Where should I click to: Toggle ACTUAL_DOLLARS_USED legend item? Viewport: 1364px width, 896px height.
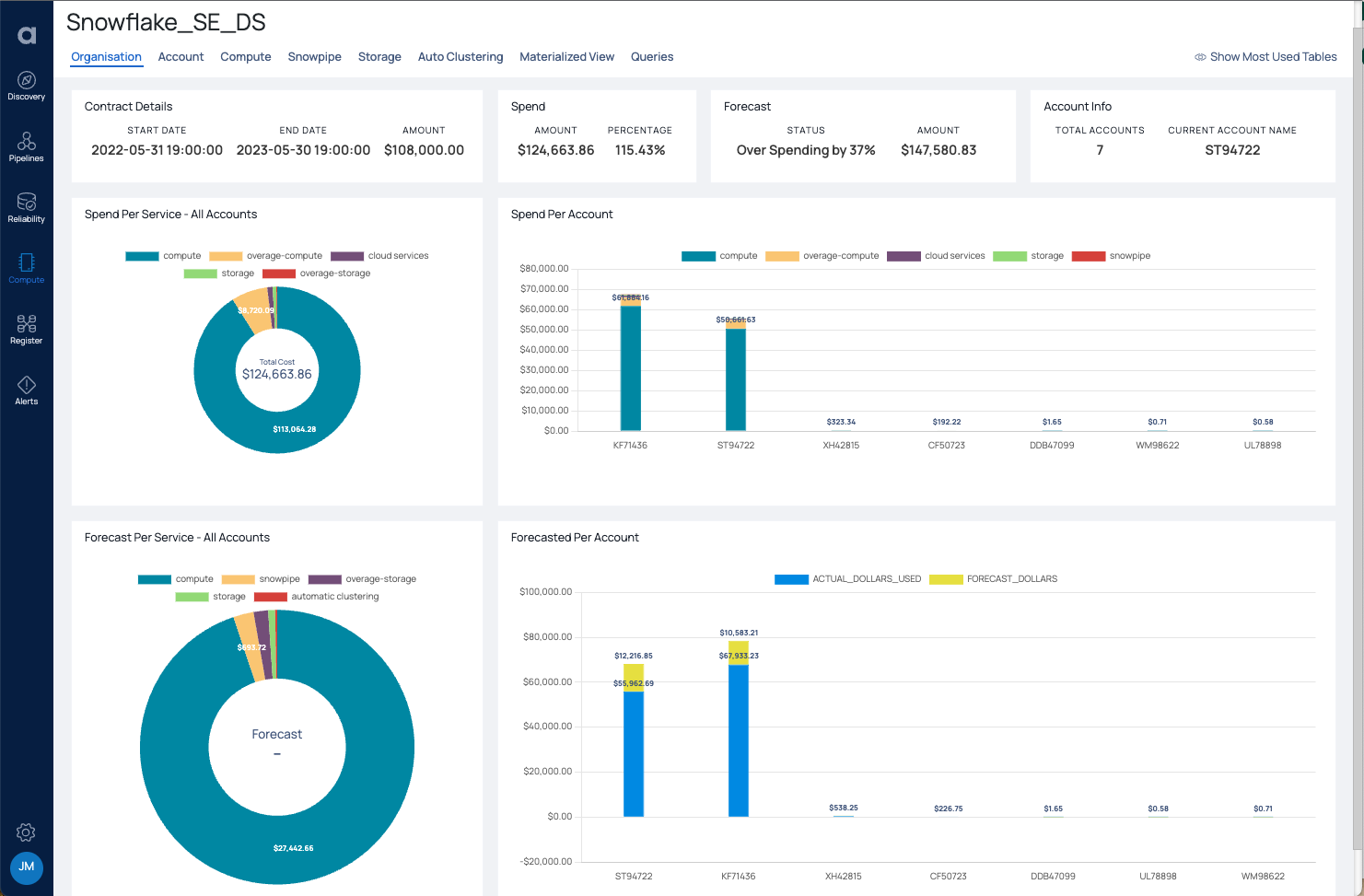click(x=847, y=579)
